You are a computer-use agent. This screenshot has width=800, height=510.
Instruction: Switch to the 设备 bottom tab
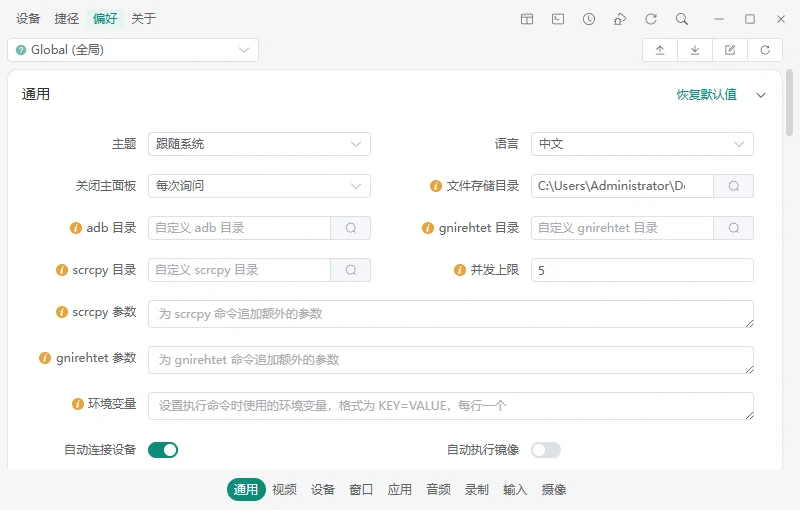323,490
